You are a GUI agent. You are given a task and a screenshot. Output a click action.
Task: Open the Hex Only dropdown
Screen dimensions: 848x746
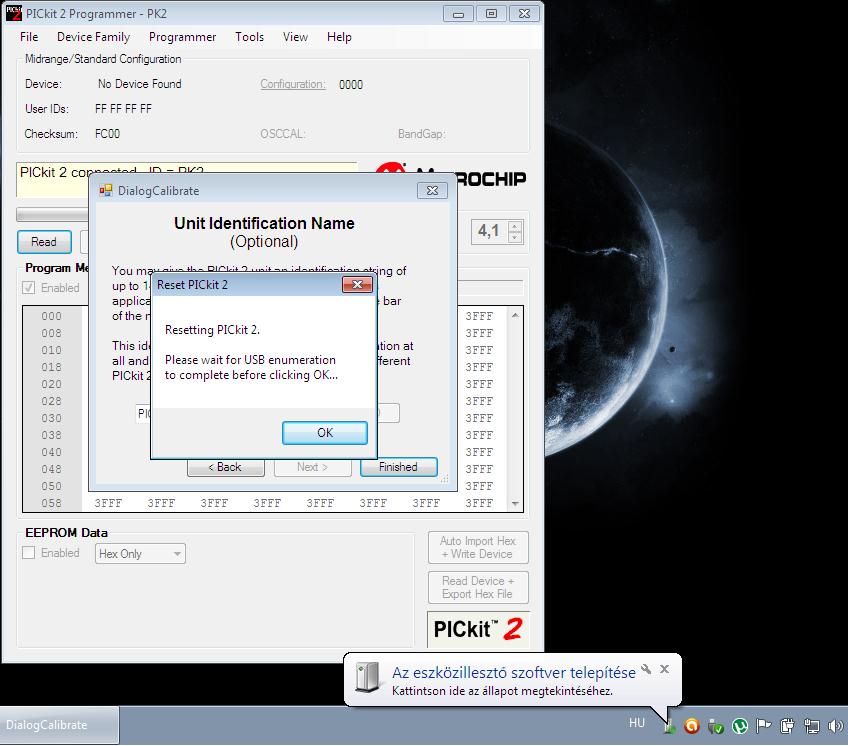(140, 553)
